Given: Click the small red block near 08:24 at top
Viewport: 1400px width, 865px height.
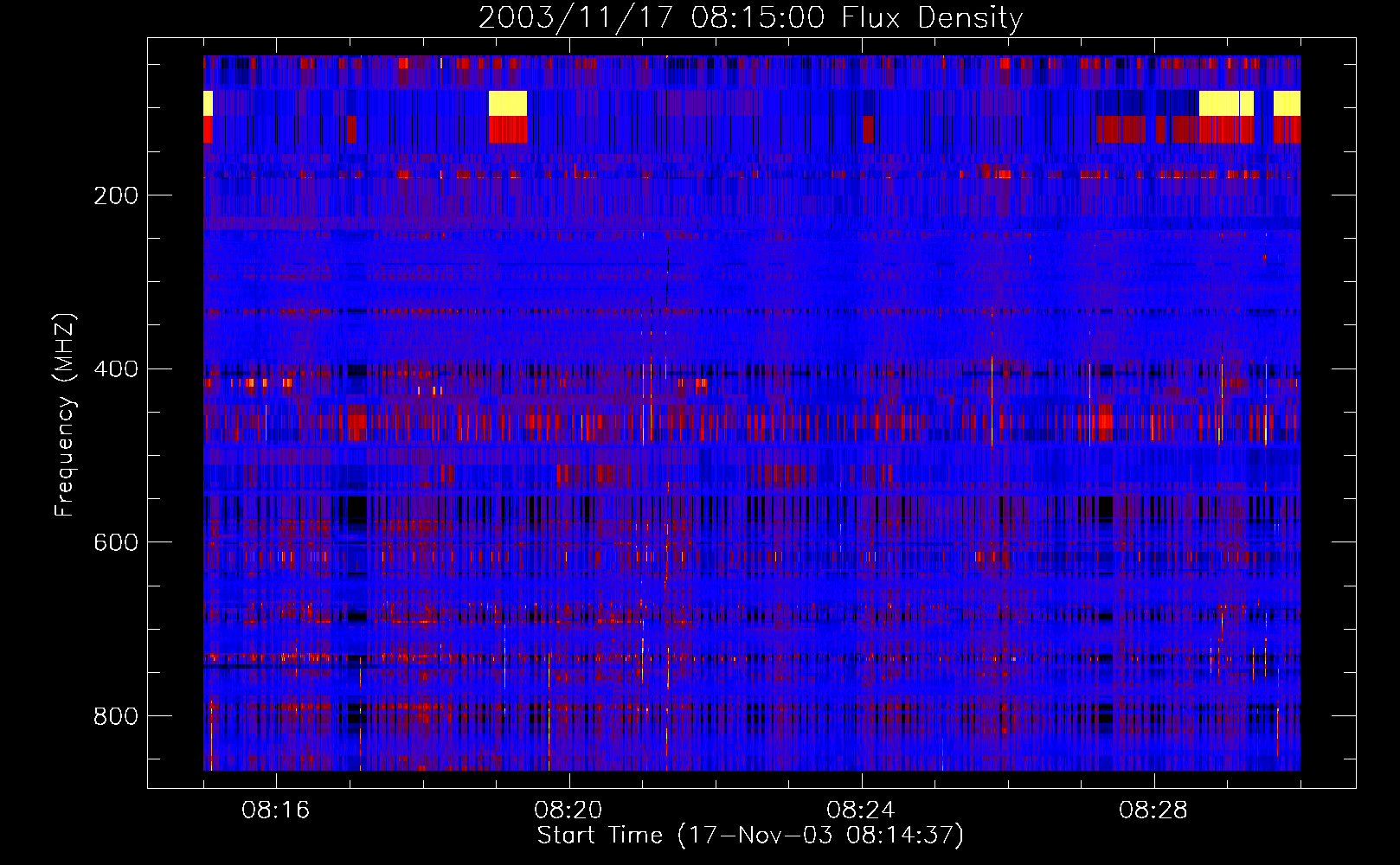Looking at the screenshot, I should pyautogui.click(x=868, y=130).
